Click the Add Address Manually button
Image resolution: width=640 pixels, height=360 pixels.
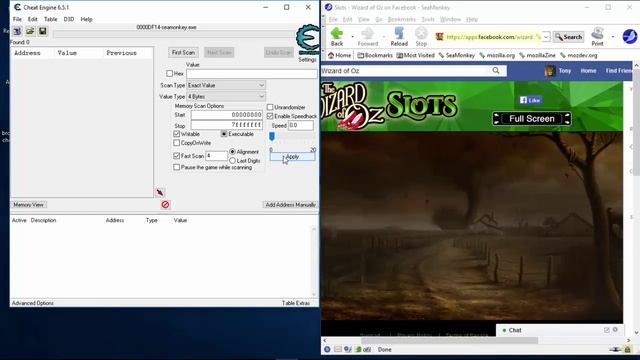coord(290,204)
